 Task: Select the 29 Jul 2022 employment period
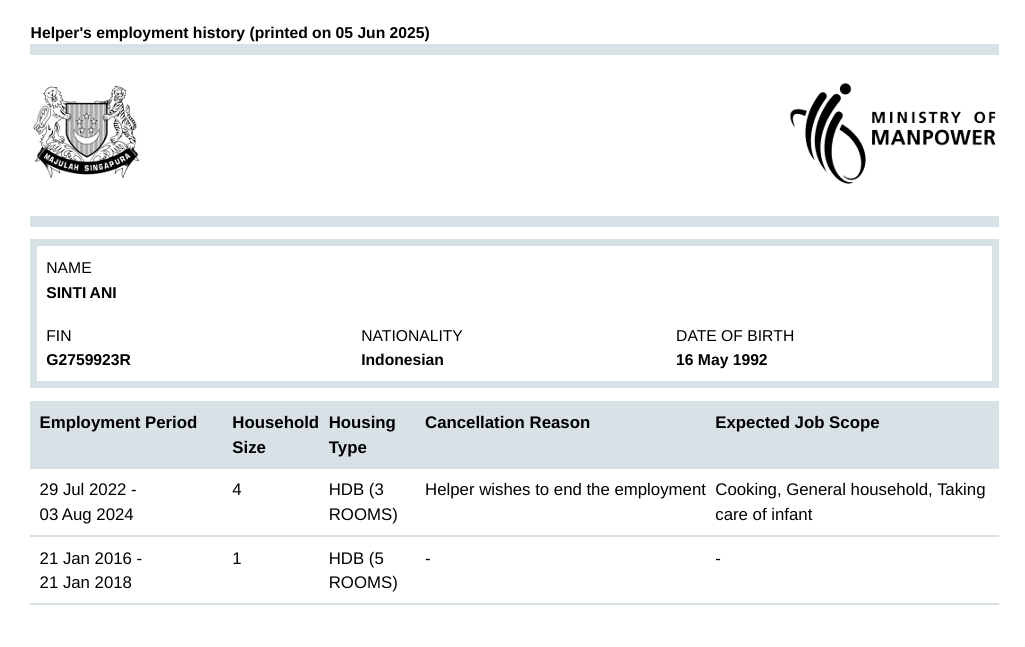(x=88, y=502)
